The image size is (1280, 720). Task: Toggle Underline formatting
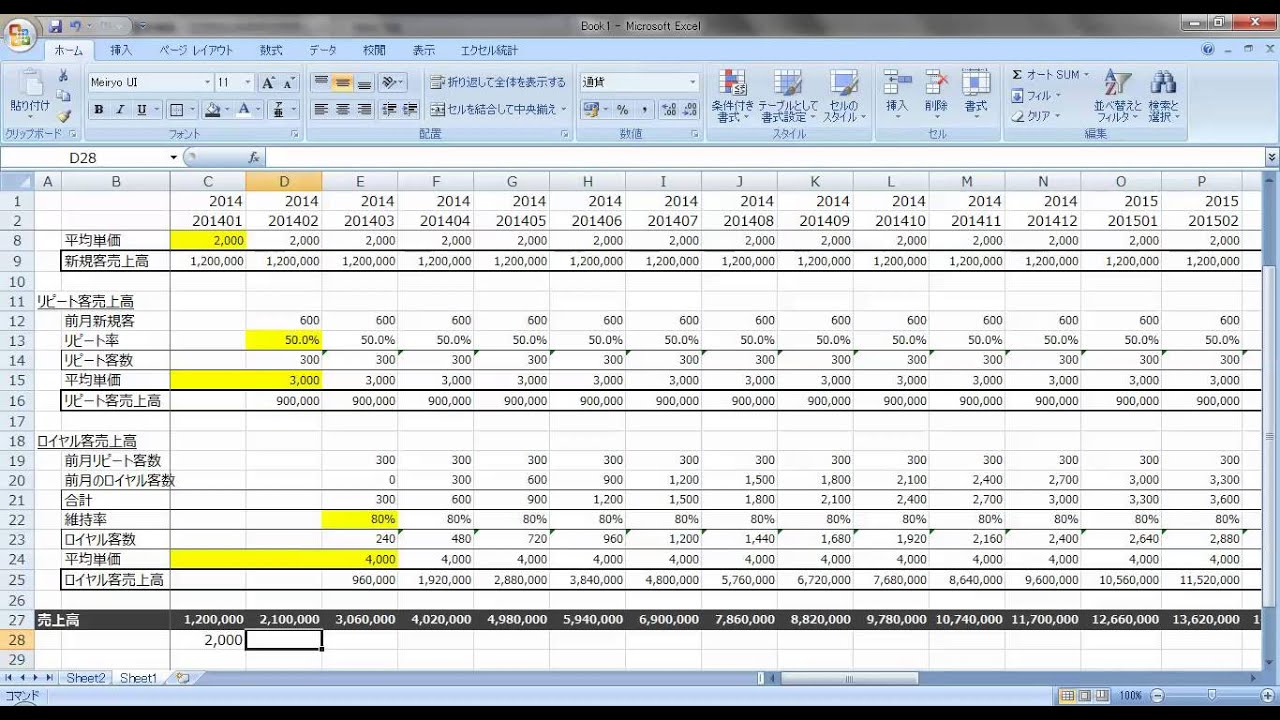pyautogui.click(x=141, y=110)
